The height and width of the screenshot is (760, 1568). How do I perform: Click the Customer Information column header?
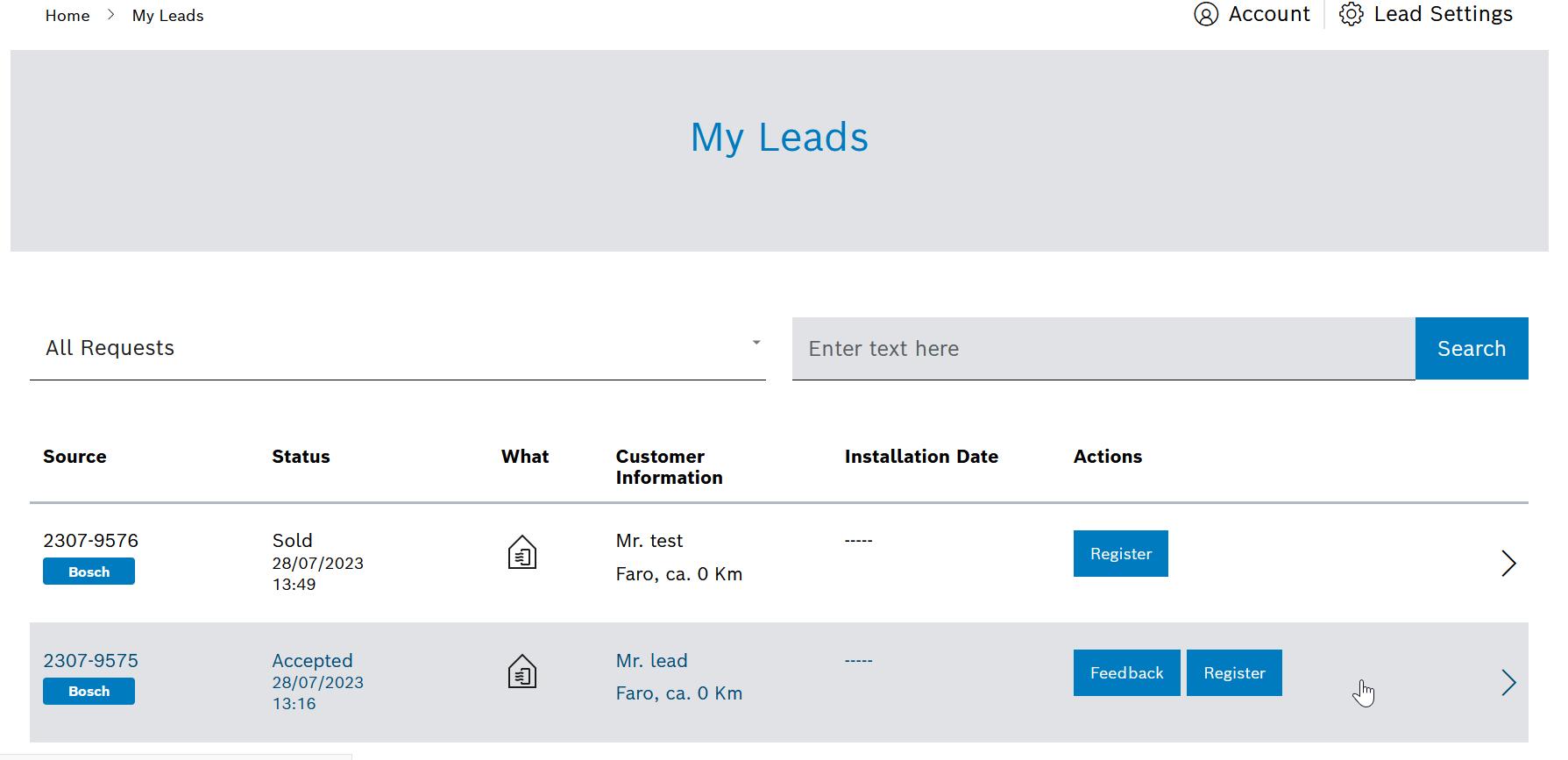669,467
